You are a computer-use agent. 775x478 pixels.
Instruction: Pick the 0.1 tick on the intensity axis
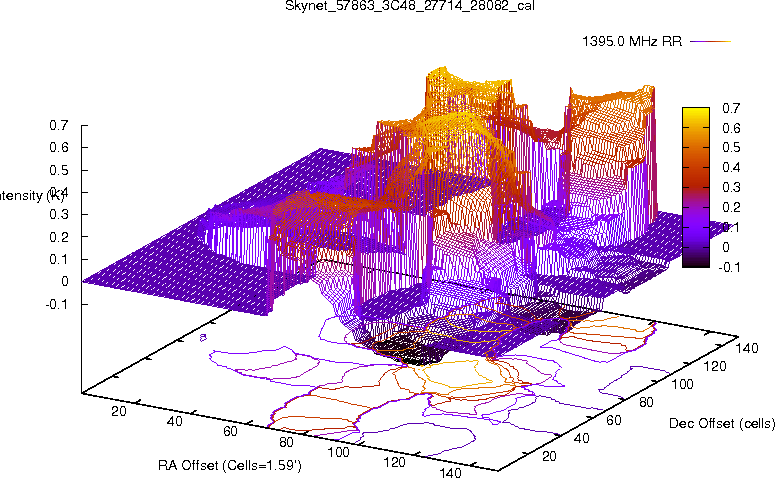pyautogui.click(x=58, y=259)
